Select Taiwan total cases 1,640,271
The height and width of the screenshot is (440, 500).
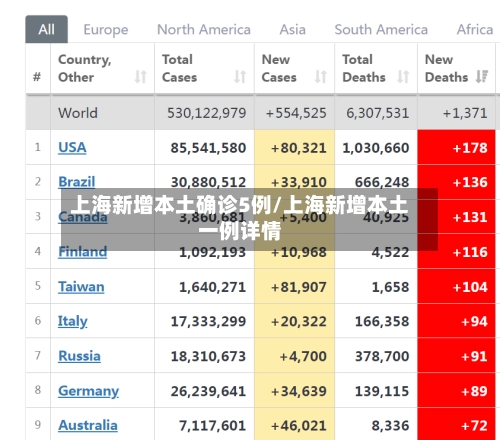tap(212, 287)
